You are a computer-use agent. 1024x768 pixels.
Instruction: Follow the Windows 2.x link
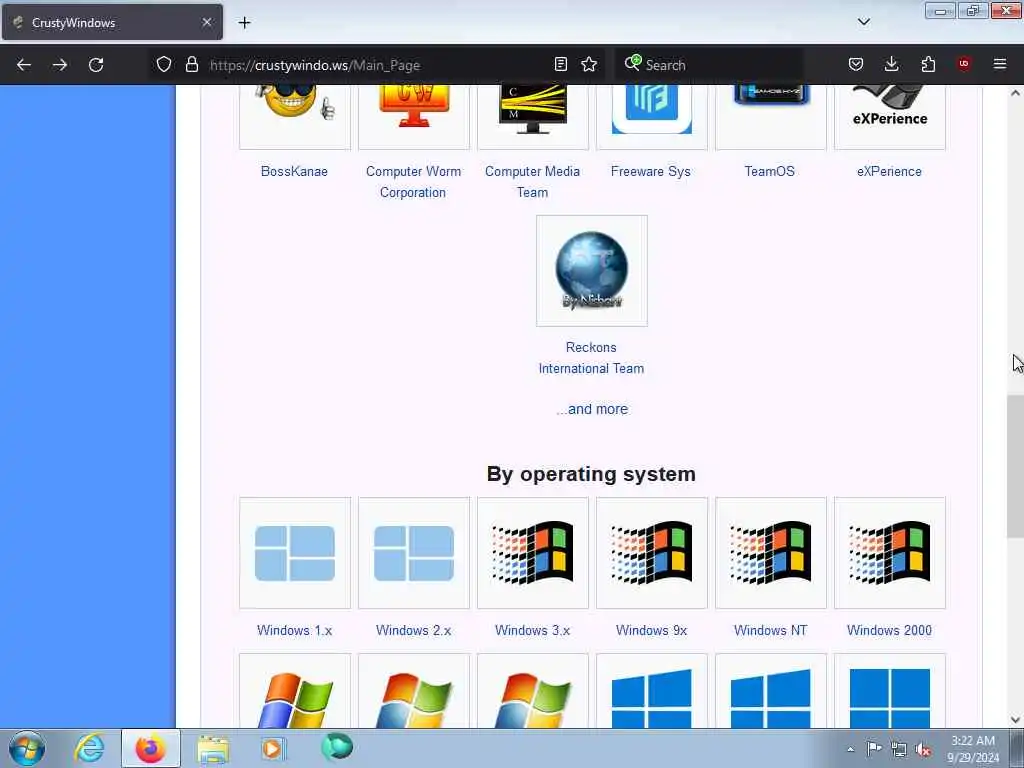(413, 630)
